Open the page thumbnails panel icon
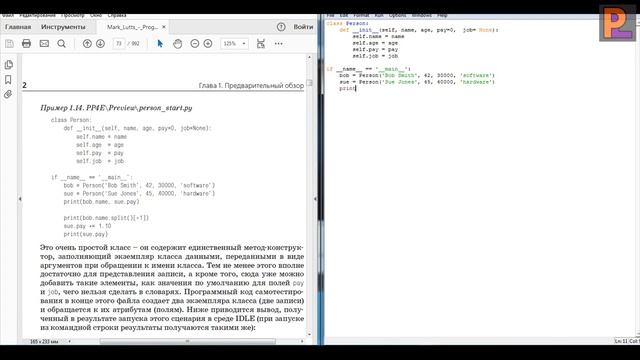This screenshot has width=640, height=360. pos(9,64)
